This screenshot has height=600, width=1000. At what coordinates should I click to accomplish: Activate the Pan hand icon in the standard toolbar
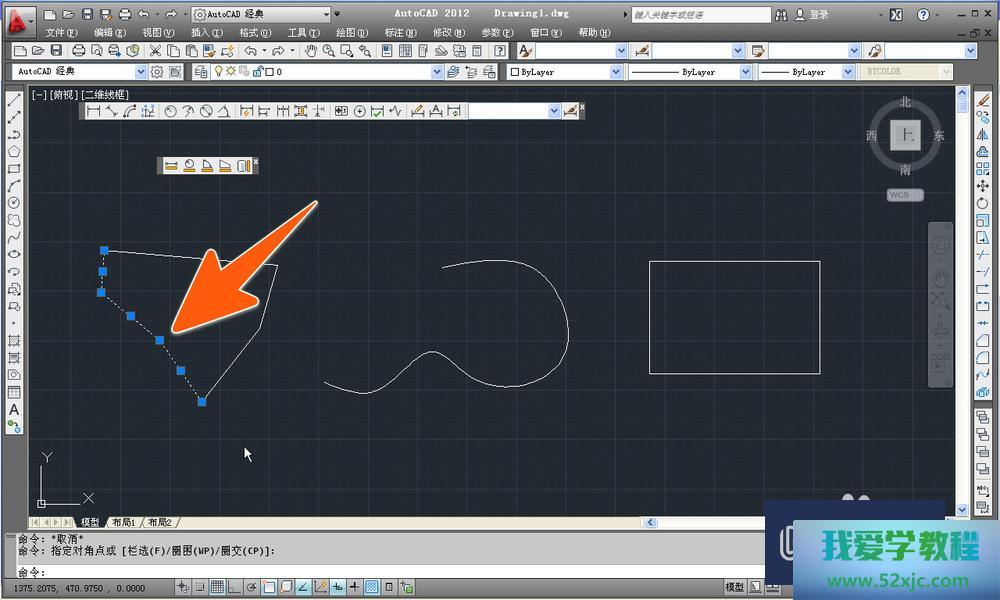pos(311,51)
